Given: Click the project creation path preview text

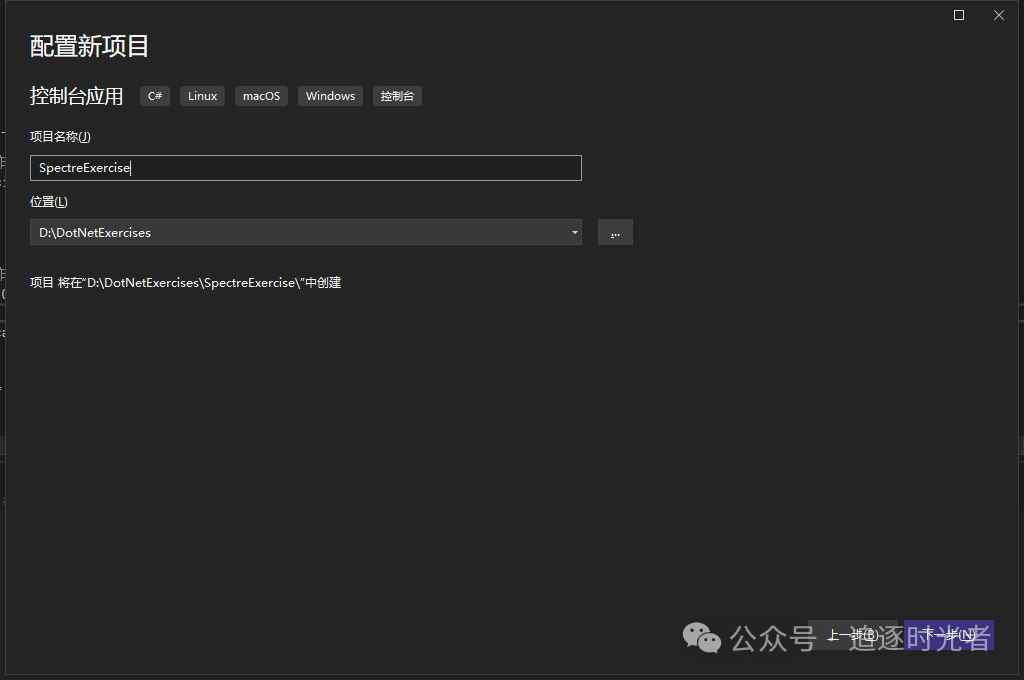Looking at the screenshot, I should (185, 282).
